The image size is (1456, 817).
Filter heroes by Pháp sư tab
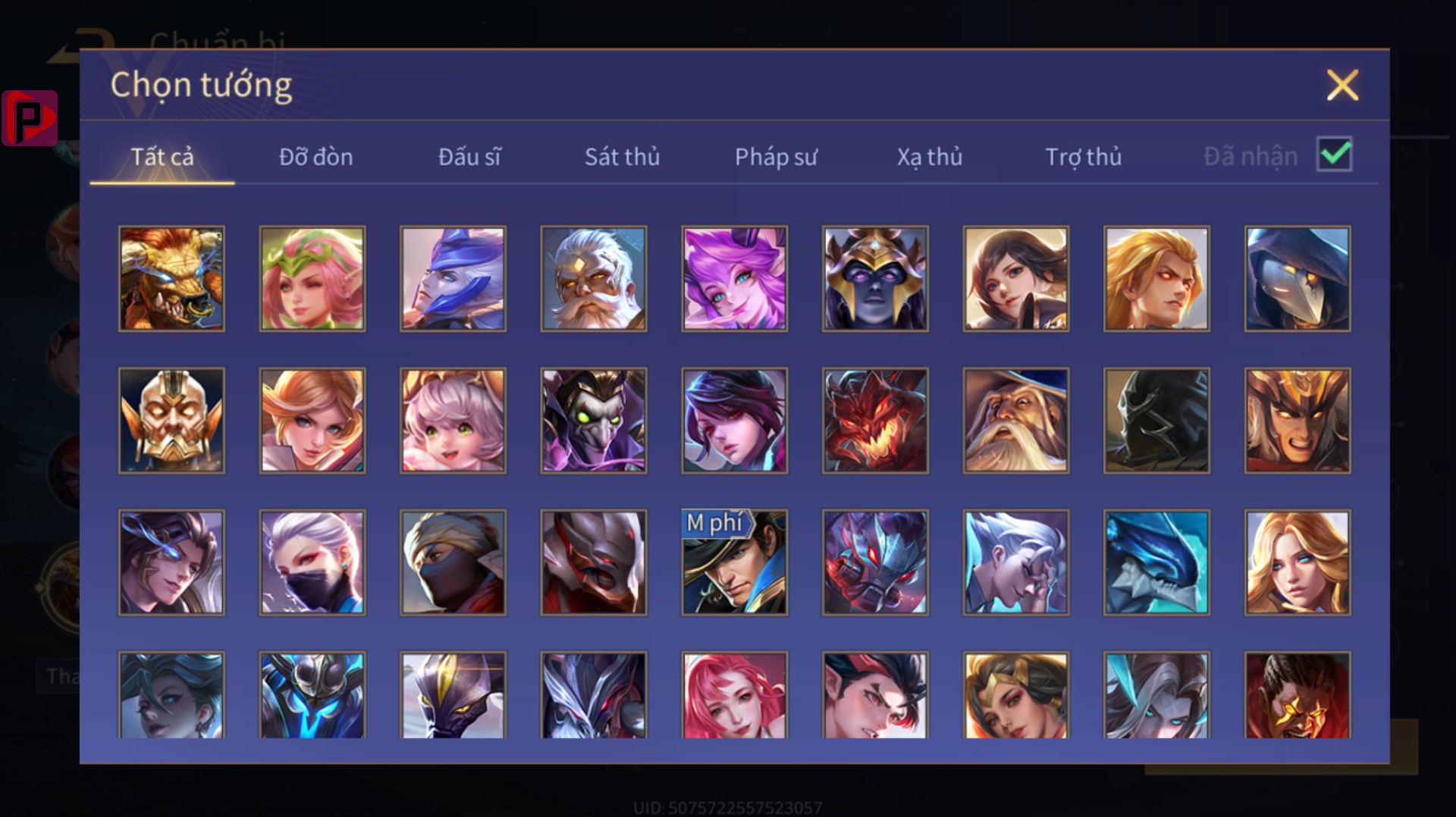click(x=776, y=157)
